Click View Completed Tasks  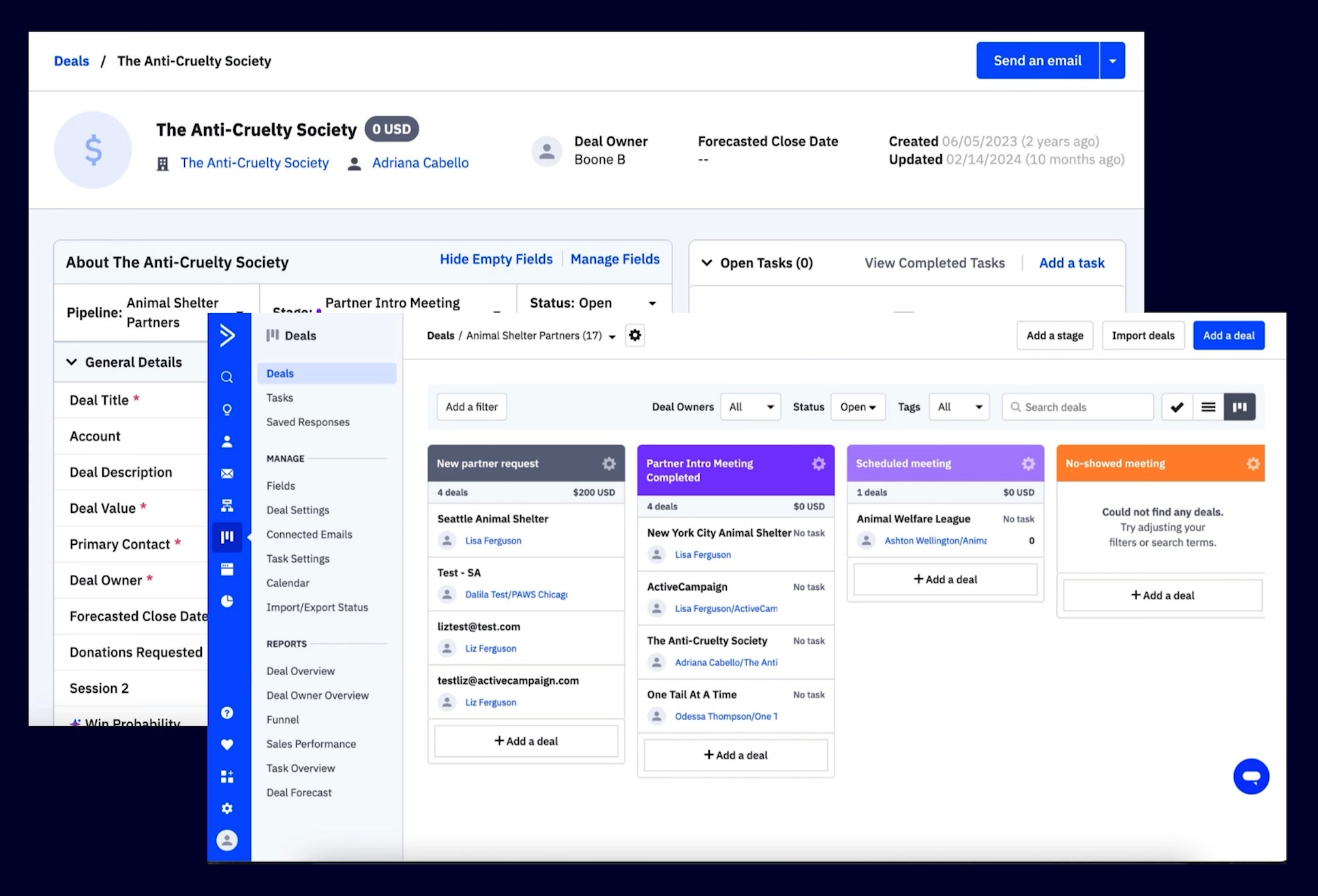click(x=934, y=263)
